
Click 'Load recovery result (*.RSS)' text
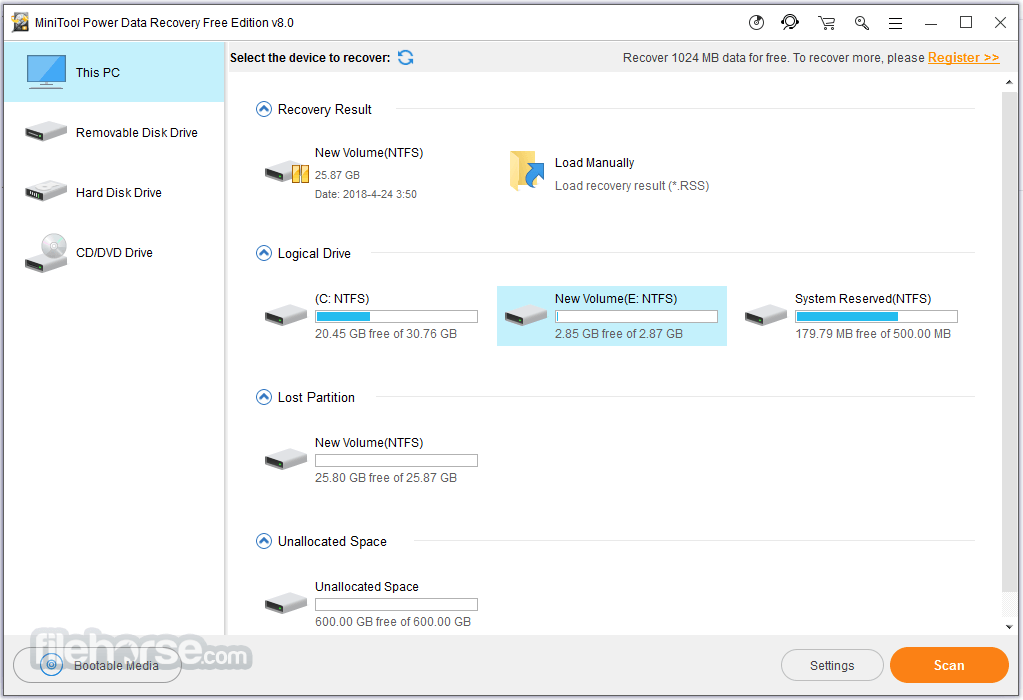[x=632, y=186]
